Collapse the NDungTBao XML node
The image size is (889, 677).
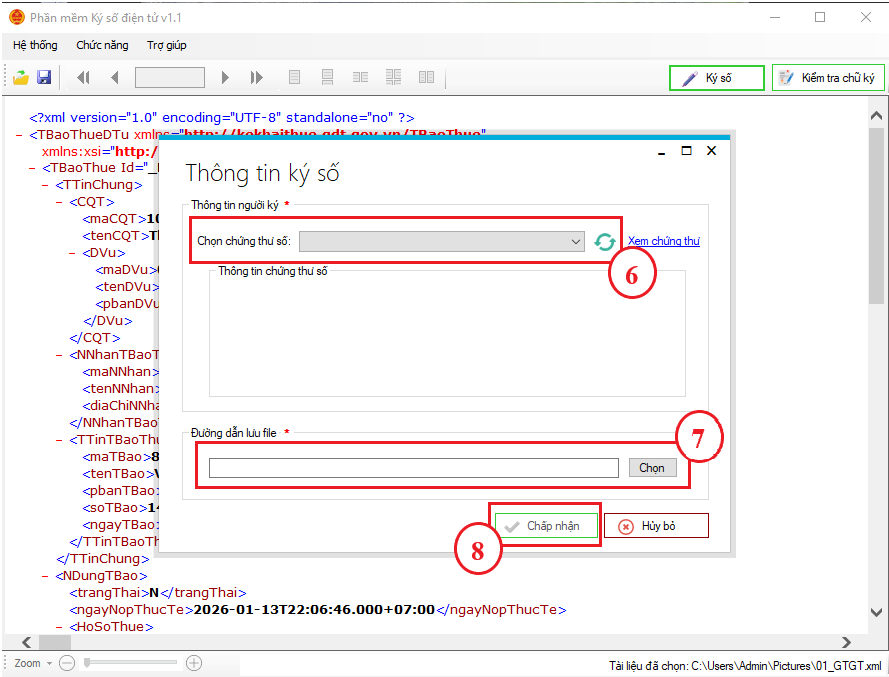click(x=47, y=576)
